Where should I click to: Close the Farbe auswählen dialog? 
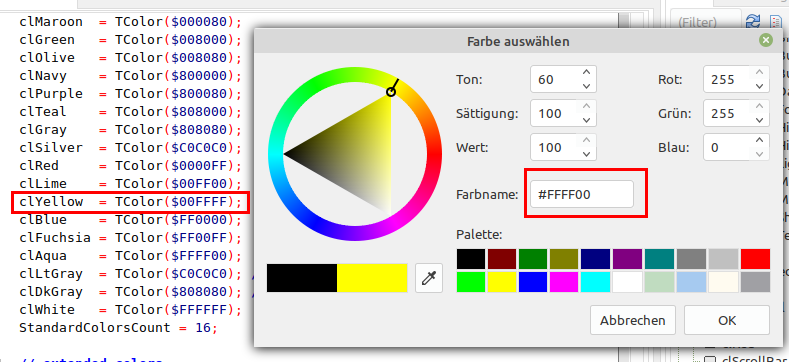tap(766, 40)
